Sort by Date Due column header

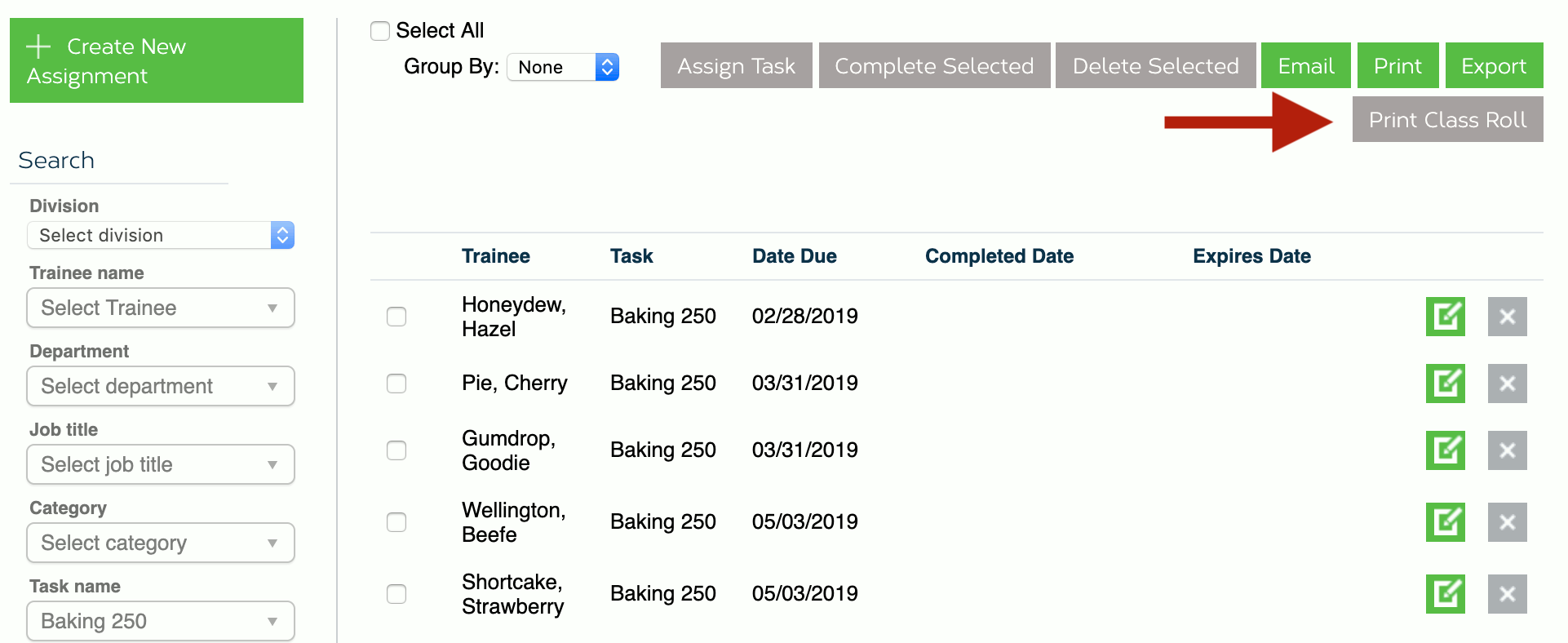(795, 256)
